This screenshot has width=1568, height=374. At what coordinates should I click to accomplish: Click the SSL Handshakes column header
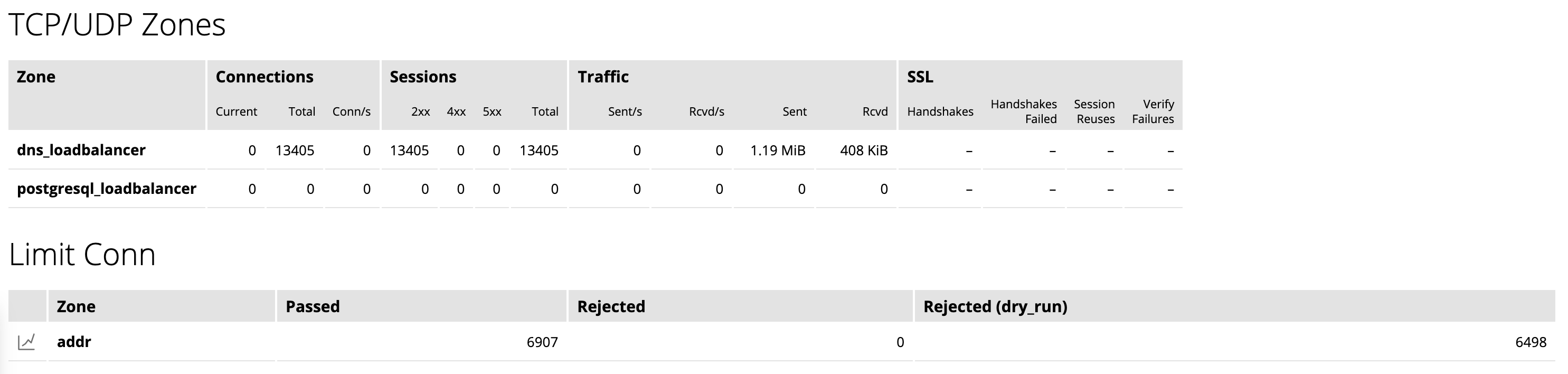pos(940,111)
